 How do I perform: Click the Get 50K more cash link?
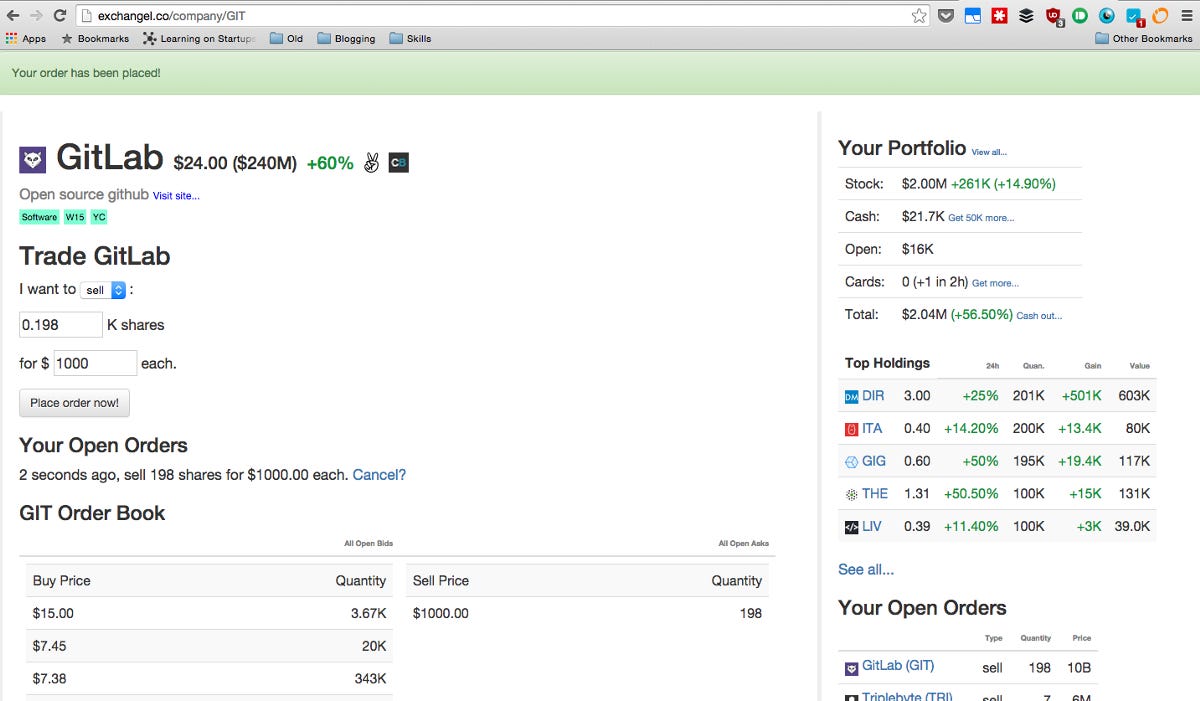click(981, 217)
